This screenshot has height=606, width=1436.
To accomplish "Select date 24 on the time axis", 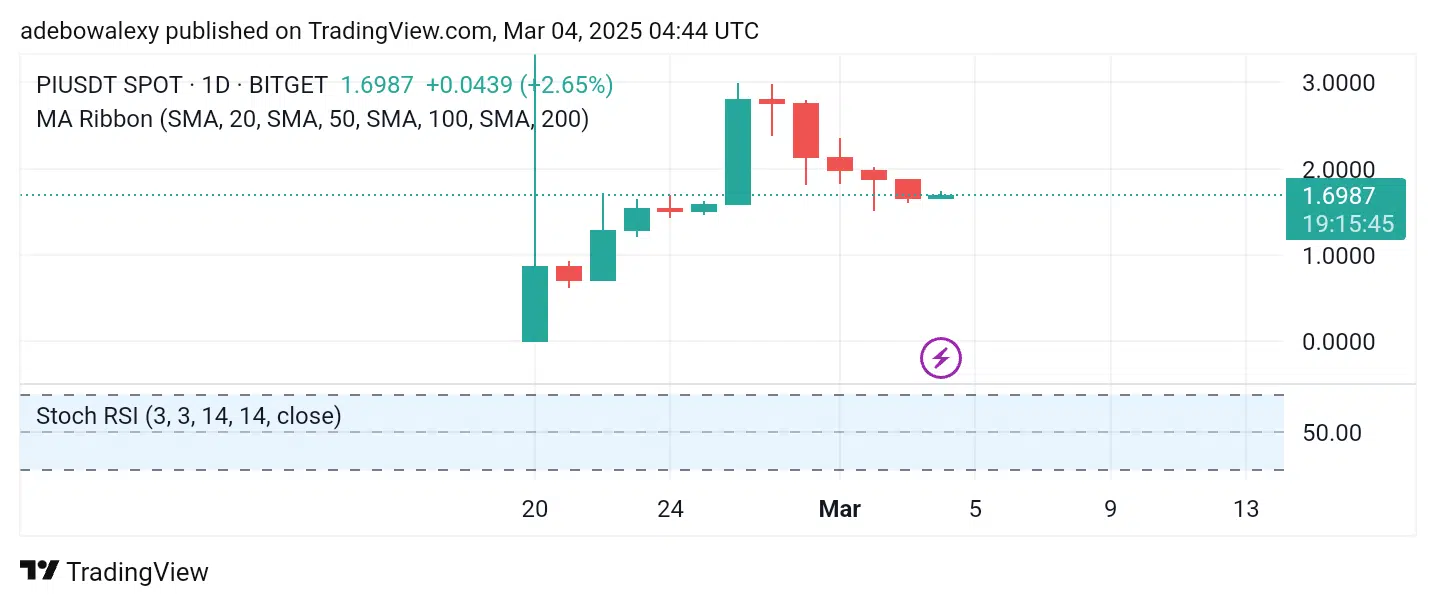I will point(670,509).
